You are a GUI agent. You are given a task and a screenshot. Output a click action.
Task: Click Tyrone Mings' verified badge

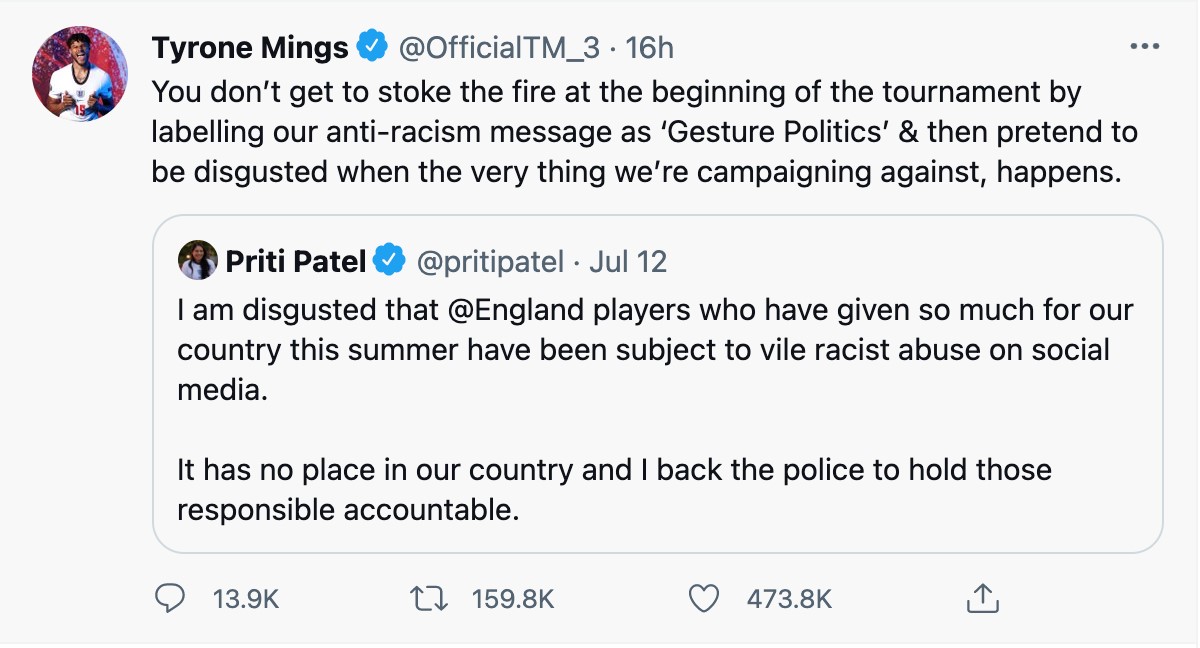(374, 46)
